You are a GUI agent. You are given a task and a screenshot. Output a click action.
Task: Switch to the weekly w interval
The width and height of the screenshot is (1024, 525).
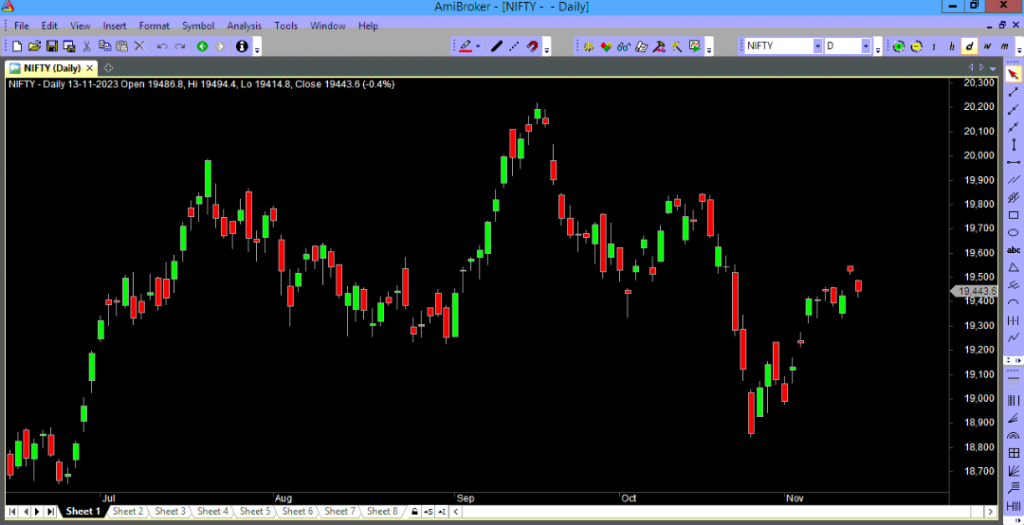coord(987,46)
